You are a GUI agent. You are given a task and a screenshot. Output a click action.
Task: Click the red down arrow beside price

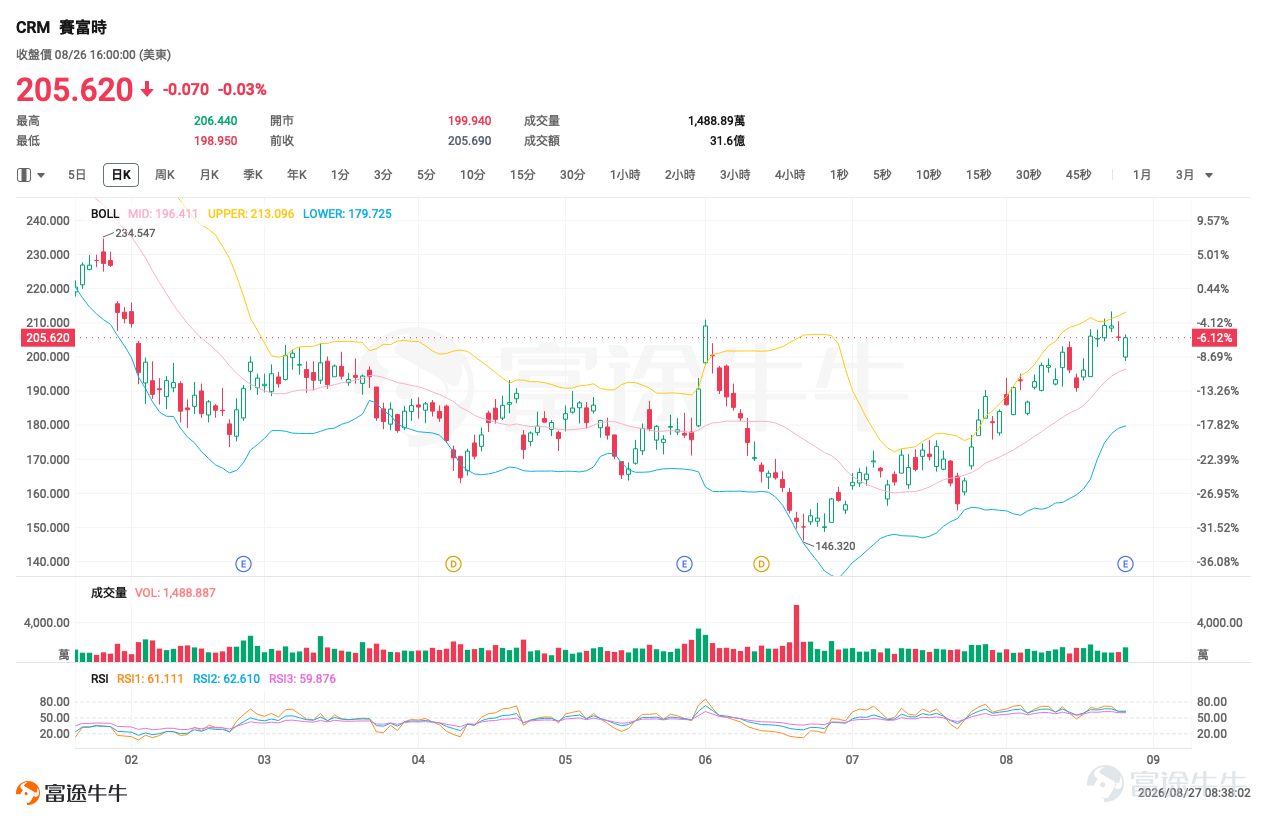click(x=147, y=89)
